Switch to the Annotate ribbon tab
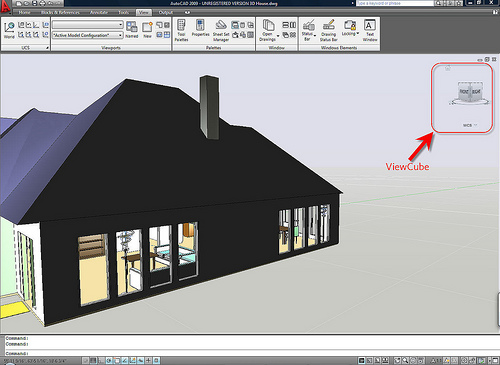This screenshot has width=500, height=365. (x=99, y=12)
